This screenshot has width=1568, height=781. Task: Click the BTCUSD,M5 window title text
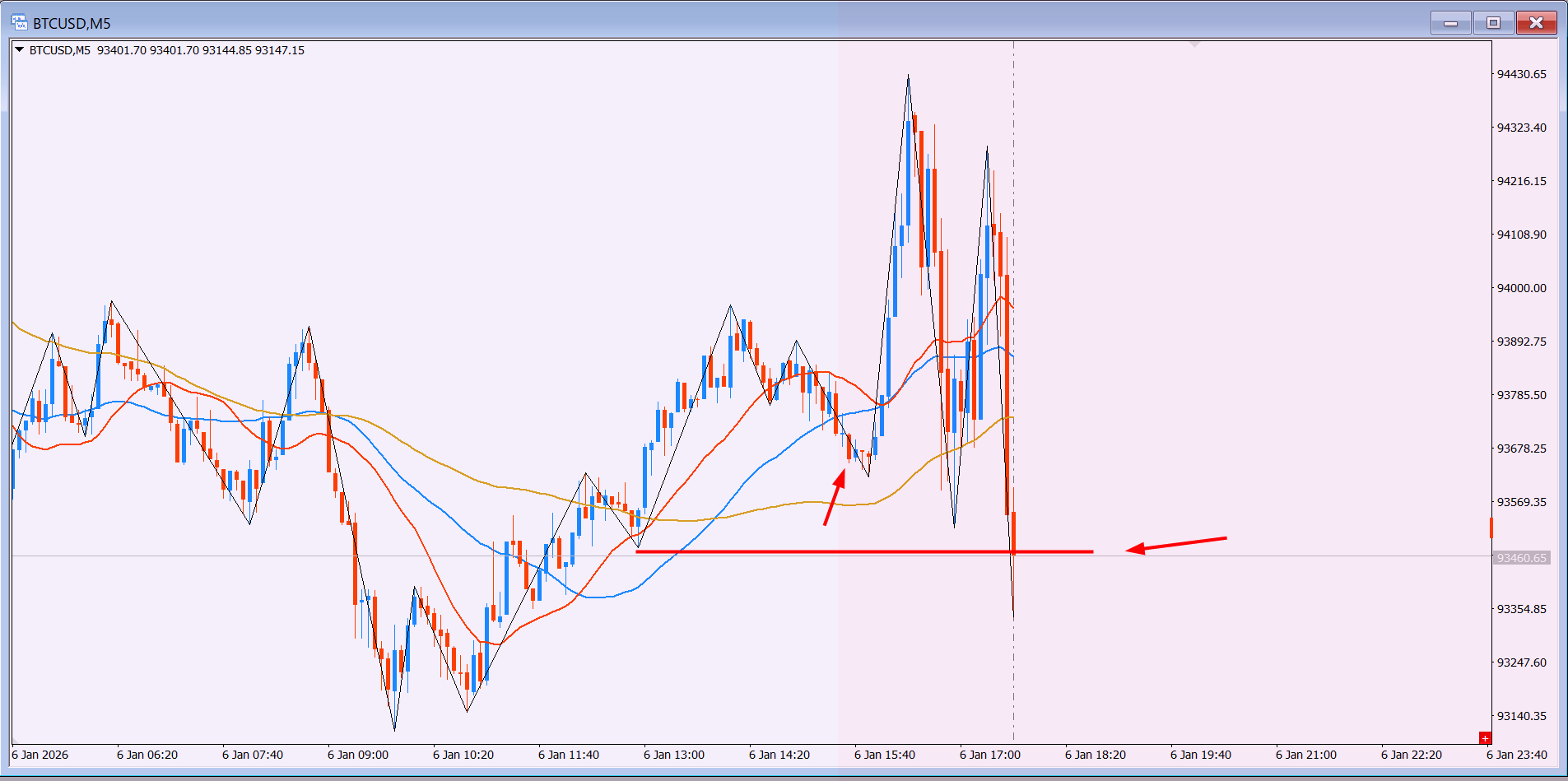72,23
